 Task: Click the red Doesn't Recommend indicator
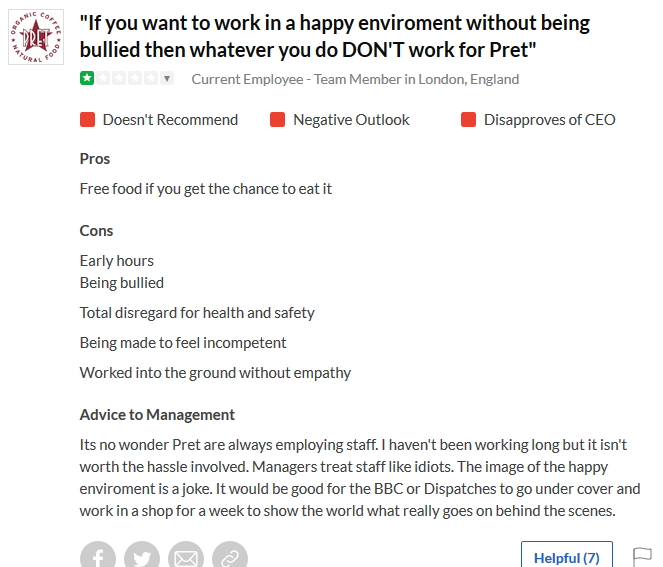click(88, 120)
